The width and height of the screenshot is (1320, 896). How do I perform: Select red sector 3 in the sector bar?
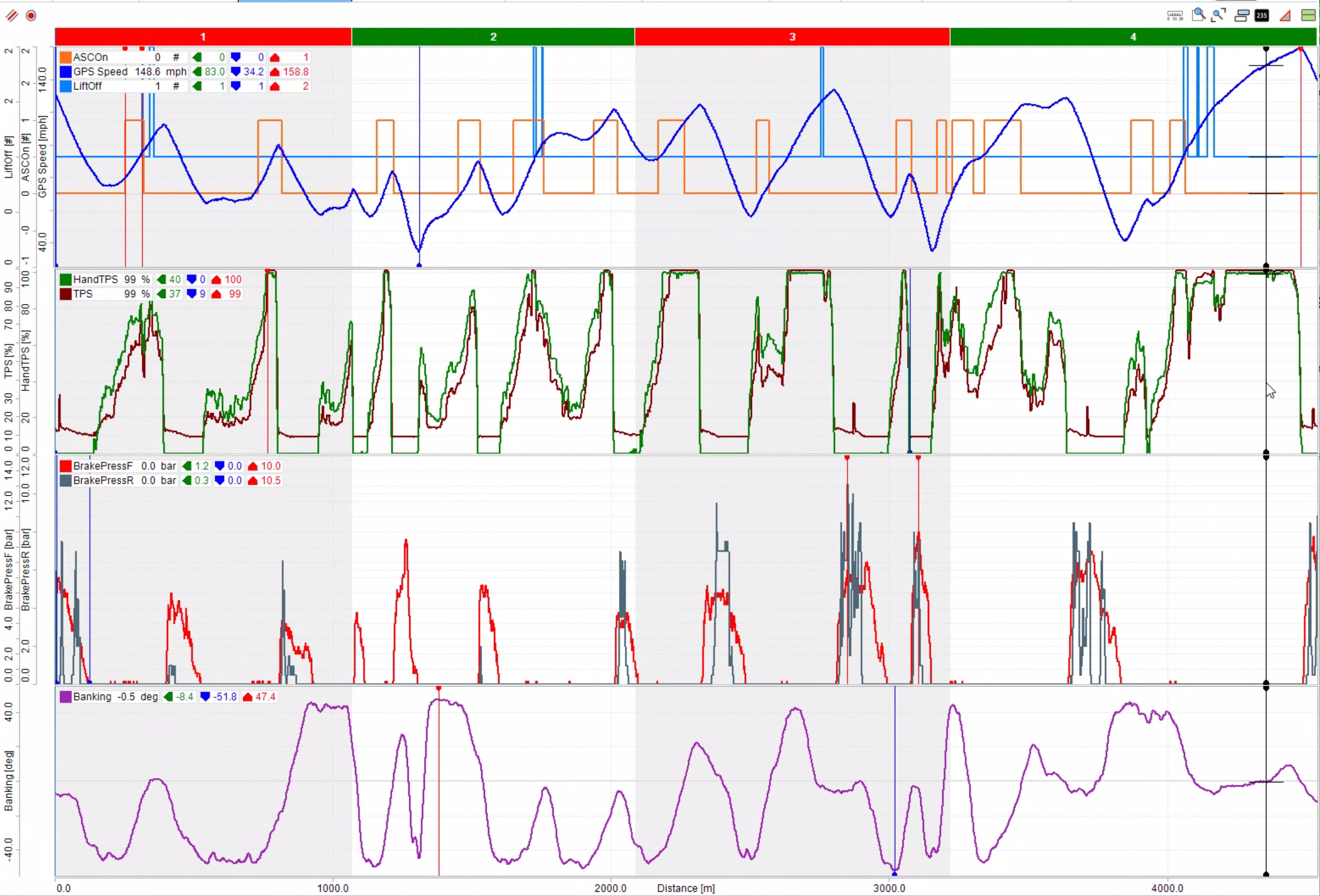click(x=792, y=37)
